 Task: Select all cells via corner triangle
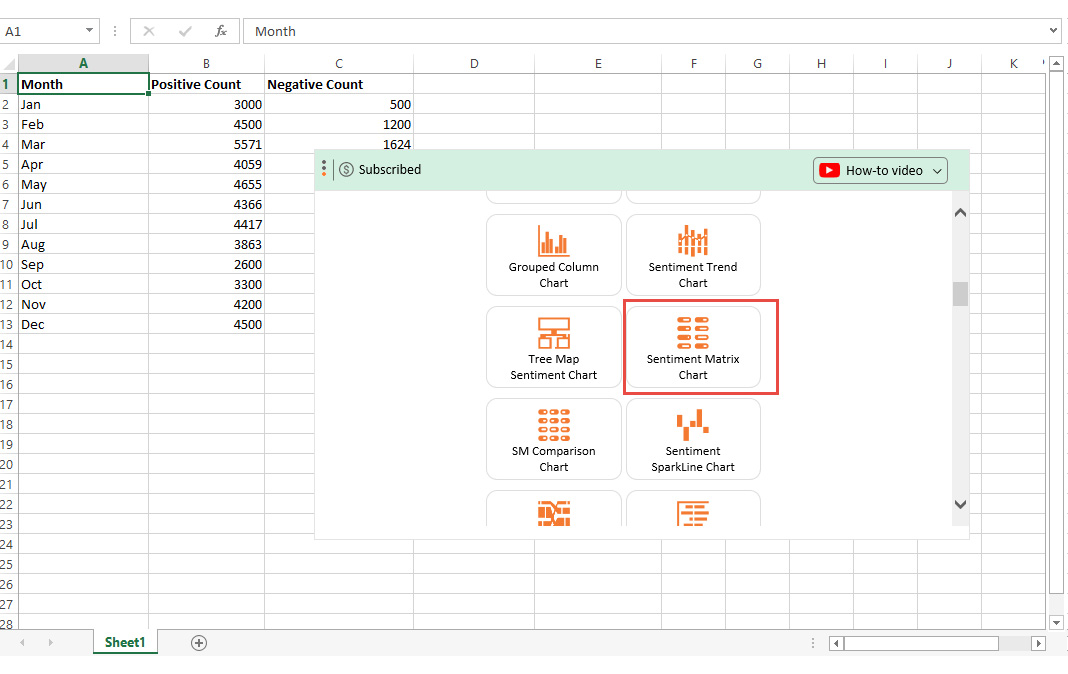click(9, 64)
